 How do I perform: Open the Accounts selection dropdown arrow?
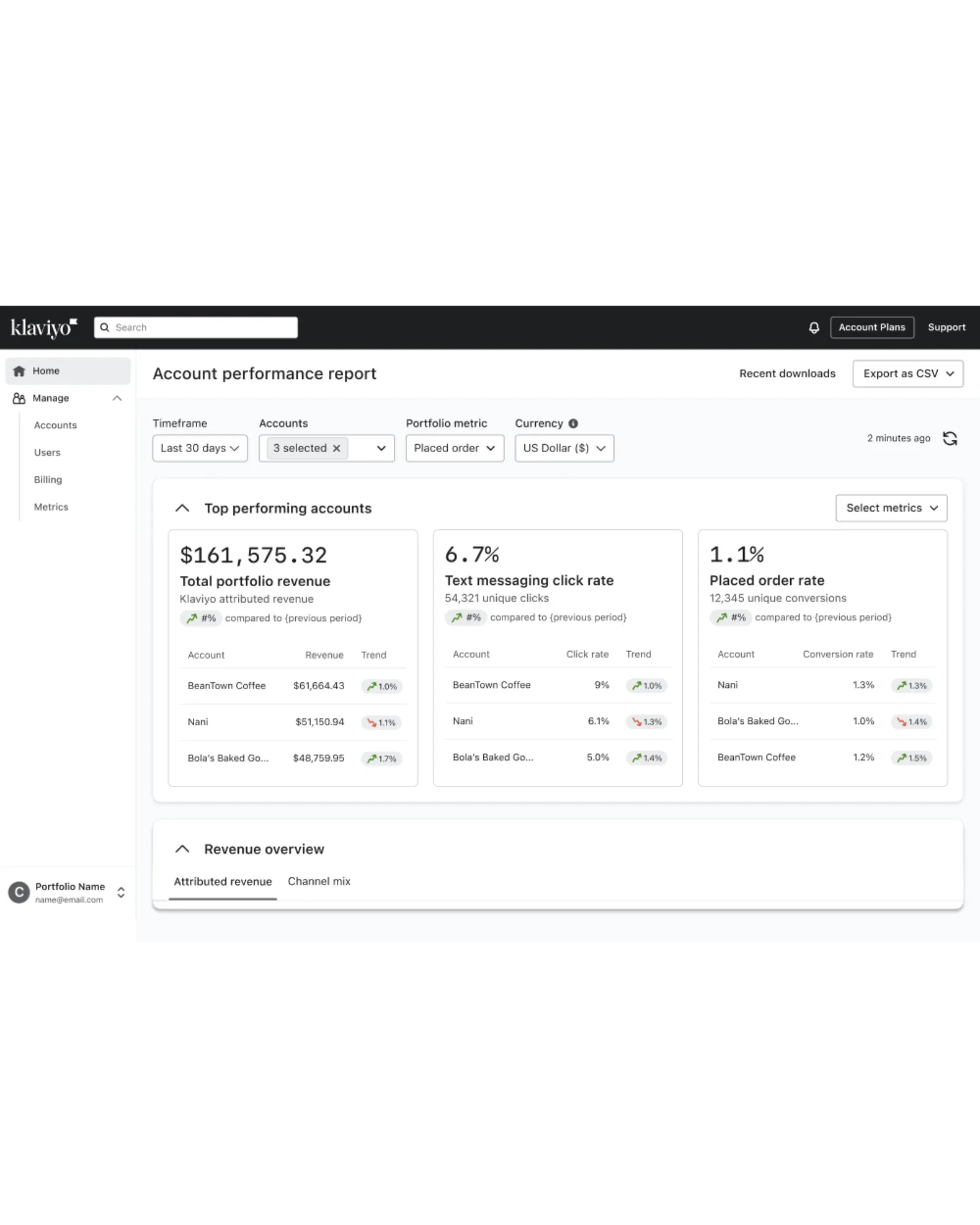point(381,448)
